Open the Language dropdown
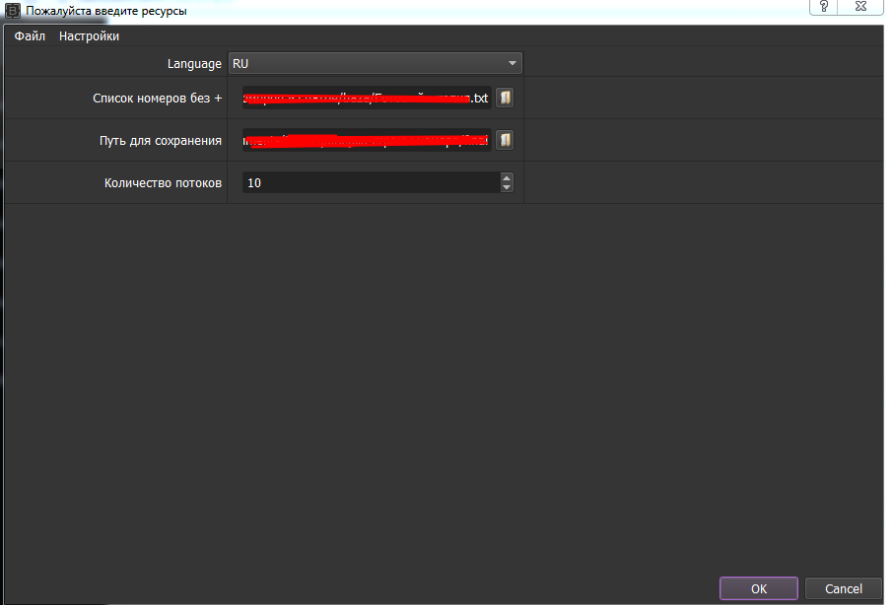This screenshot has width=886, height=605. 375,63
